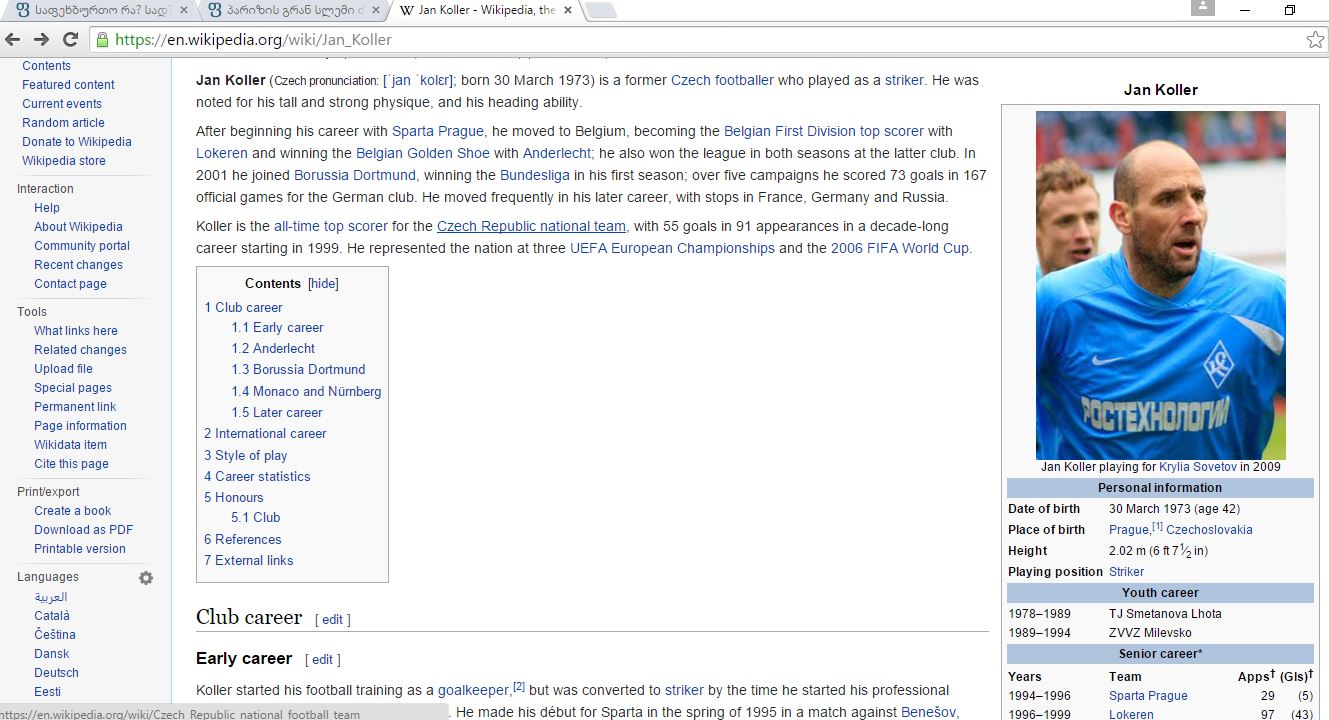Jump to '1.3 Borussia Dortmund' in Contents
The height and width of the screenshot is (720, 1329).
[x=298, y=370]
